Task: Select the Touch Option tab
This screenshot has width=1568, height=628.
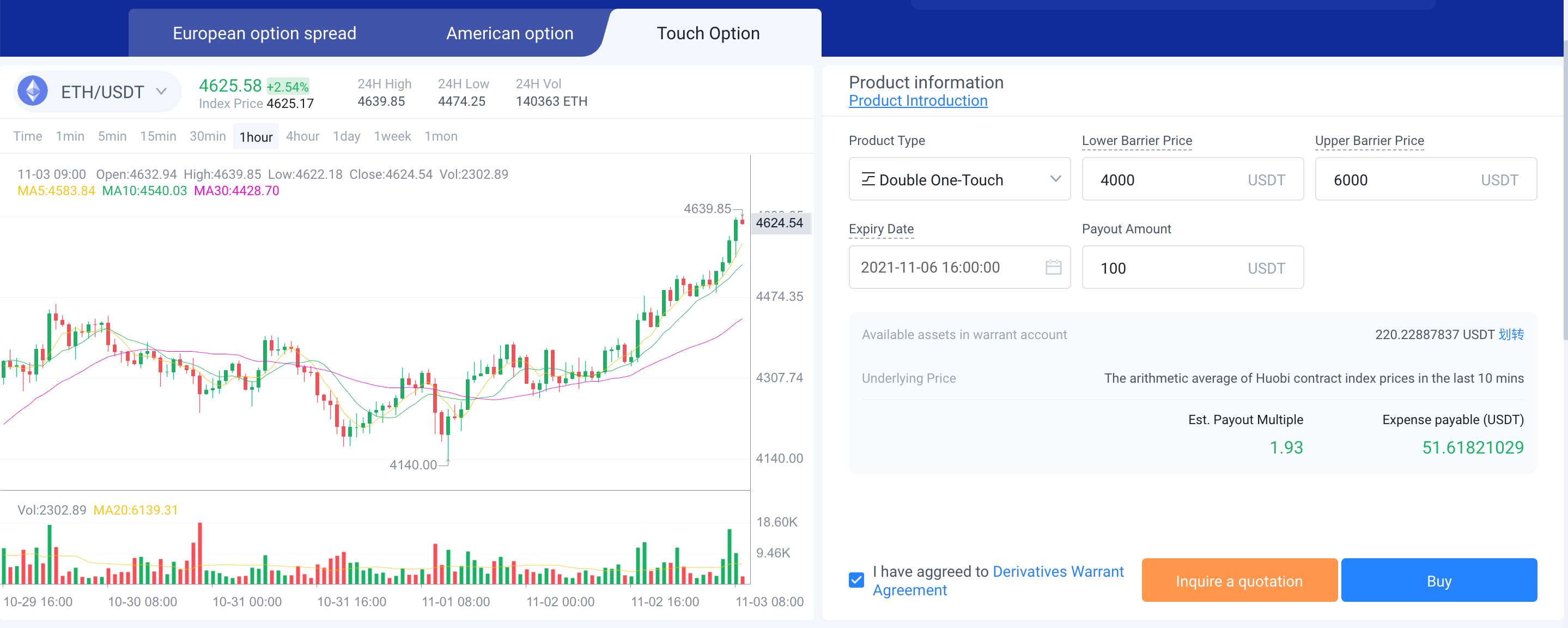Action: tap(707, 33)
